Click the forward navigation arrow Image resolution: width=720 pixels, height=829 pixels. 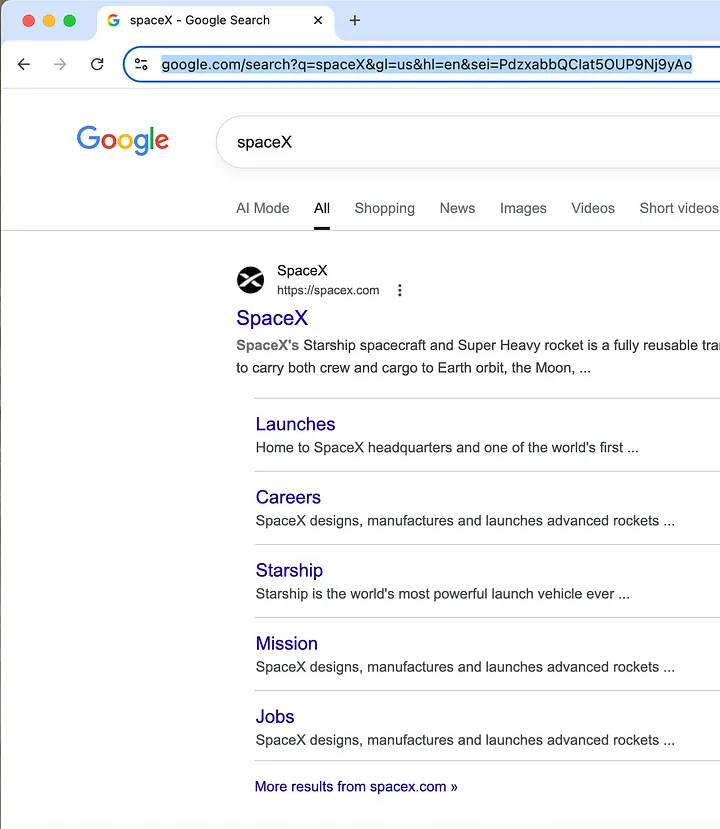[x=59, y=64]
